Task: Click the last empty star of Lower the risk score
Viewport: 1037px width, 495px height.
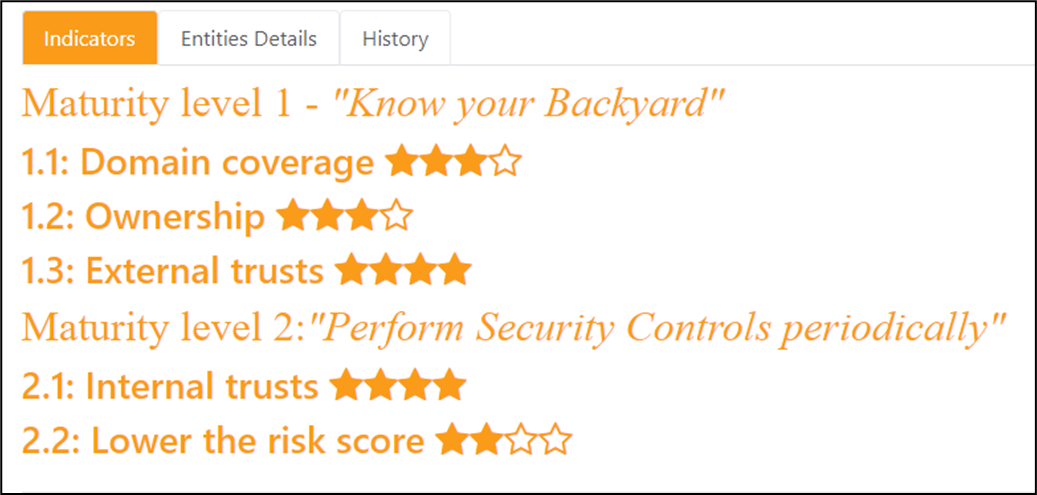Action: (556, 439)
